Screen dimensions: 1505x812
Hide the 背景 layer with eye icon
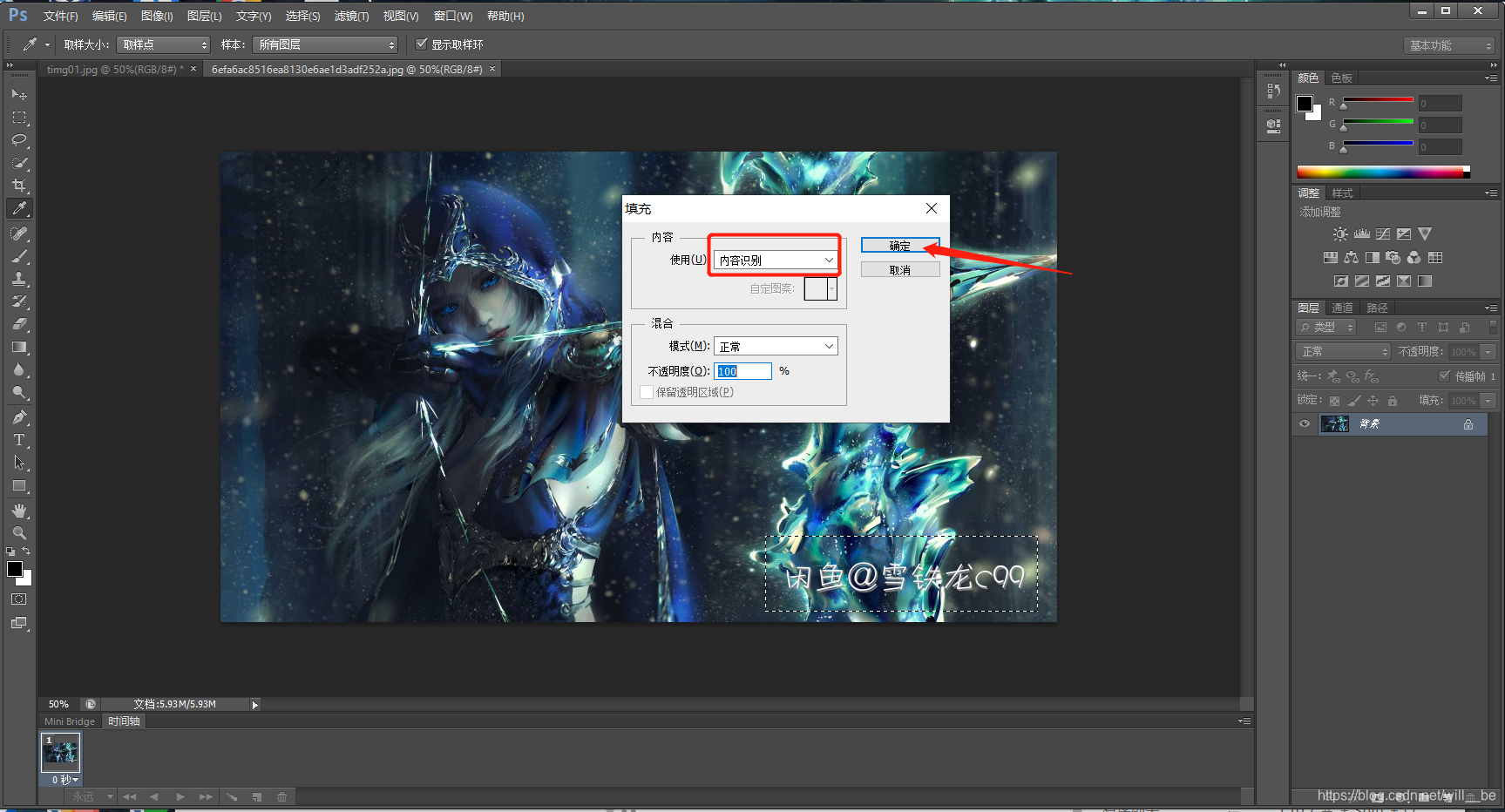1305,424
